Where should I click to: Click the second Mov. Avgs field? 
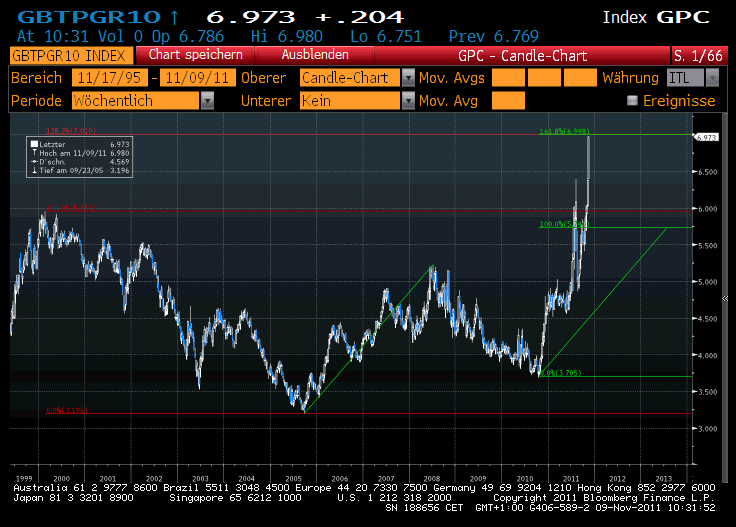pyautogui.click(x=544, y=78)
